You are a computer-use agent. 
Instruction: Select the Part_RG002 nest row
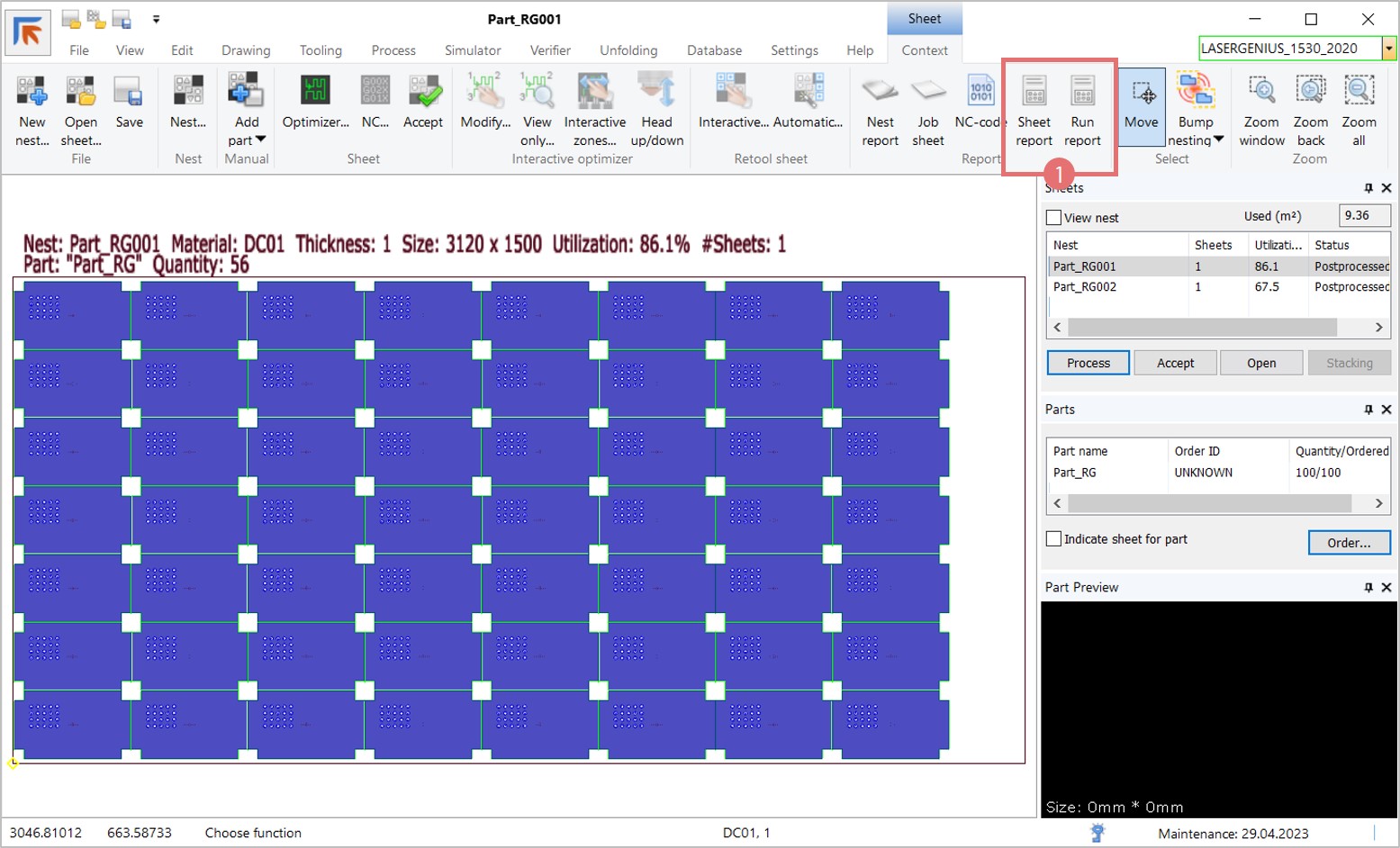point(1085,287)
